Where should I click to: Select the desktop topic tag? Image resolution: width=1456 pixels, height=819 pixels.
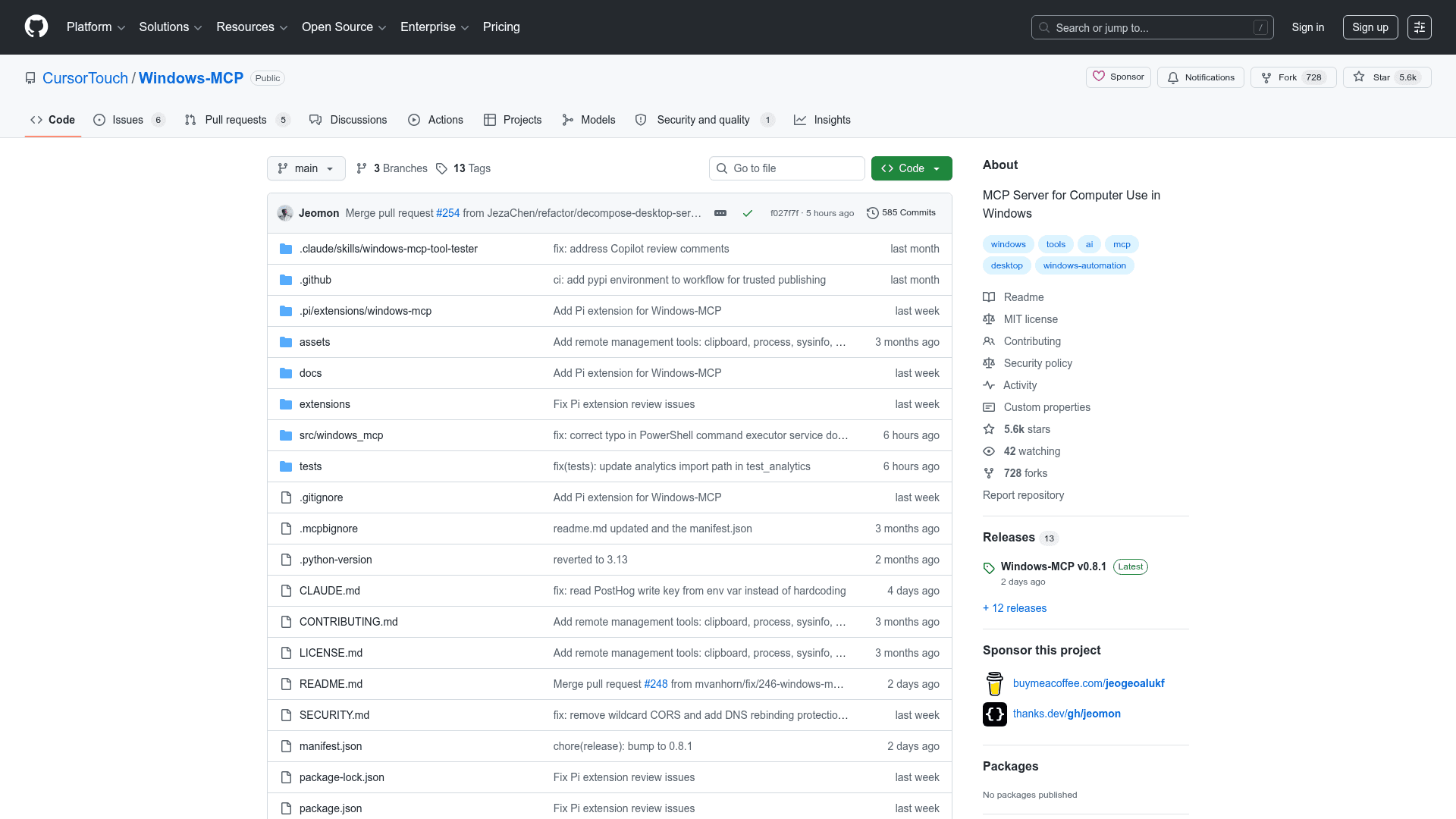(1007, 265)
